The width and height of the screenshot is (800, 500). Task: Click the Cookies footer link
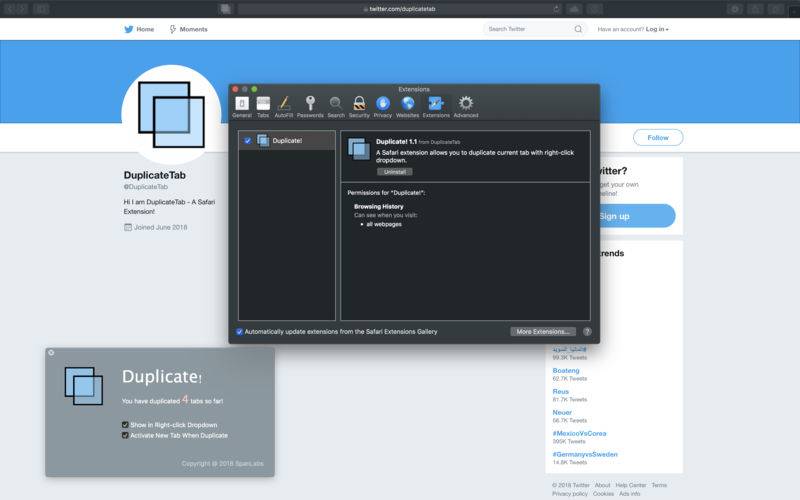point(604,494)
